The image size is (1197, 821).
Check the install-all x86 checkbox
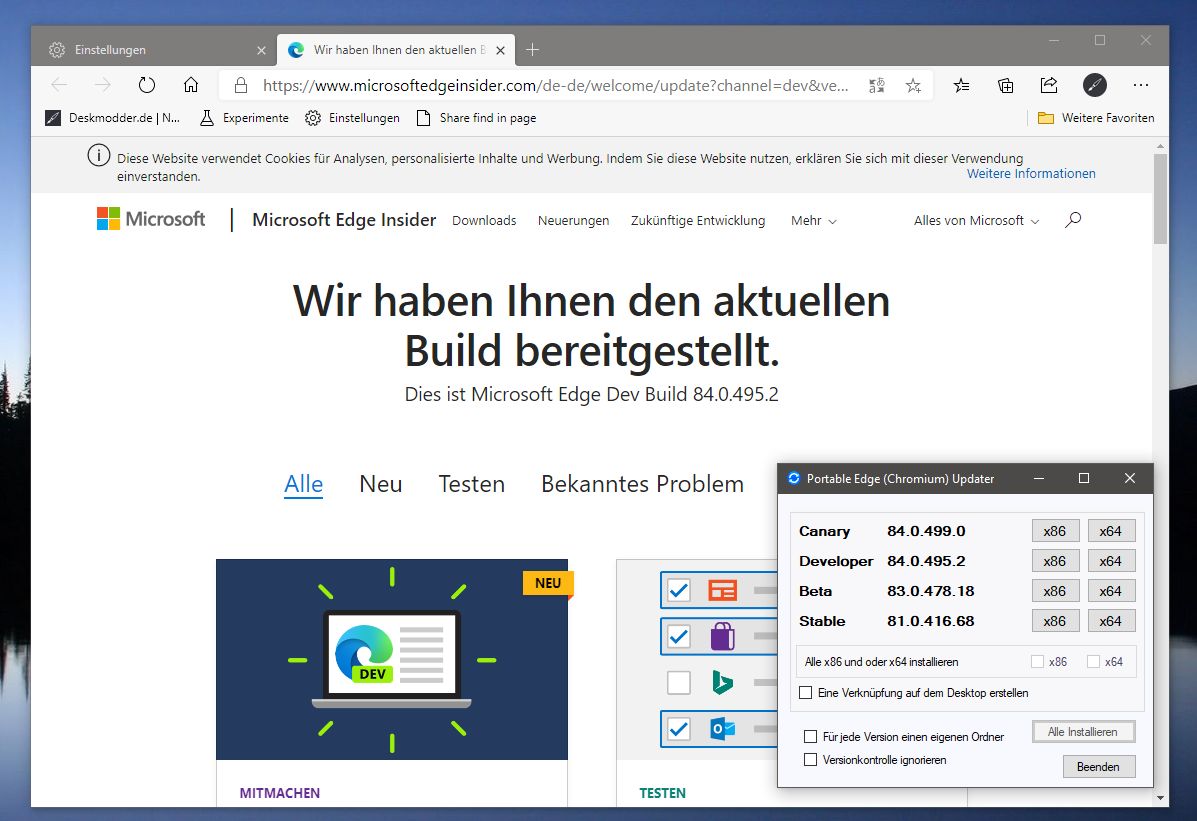click(1037, 661)
